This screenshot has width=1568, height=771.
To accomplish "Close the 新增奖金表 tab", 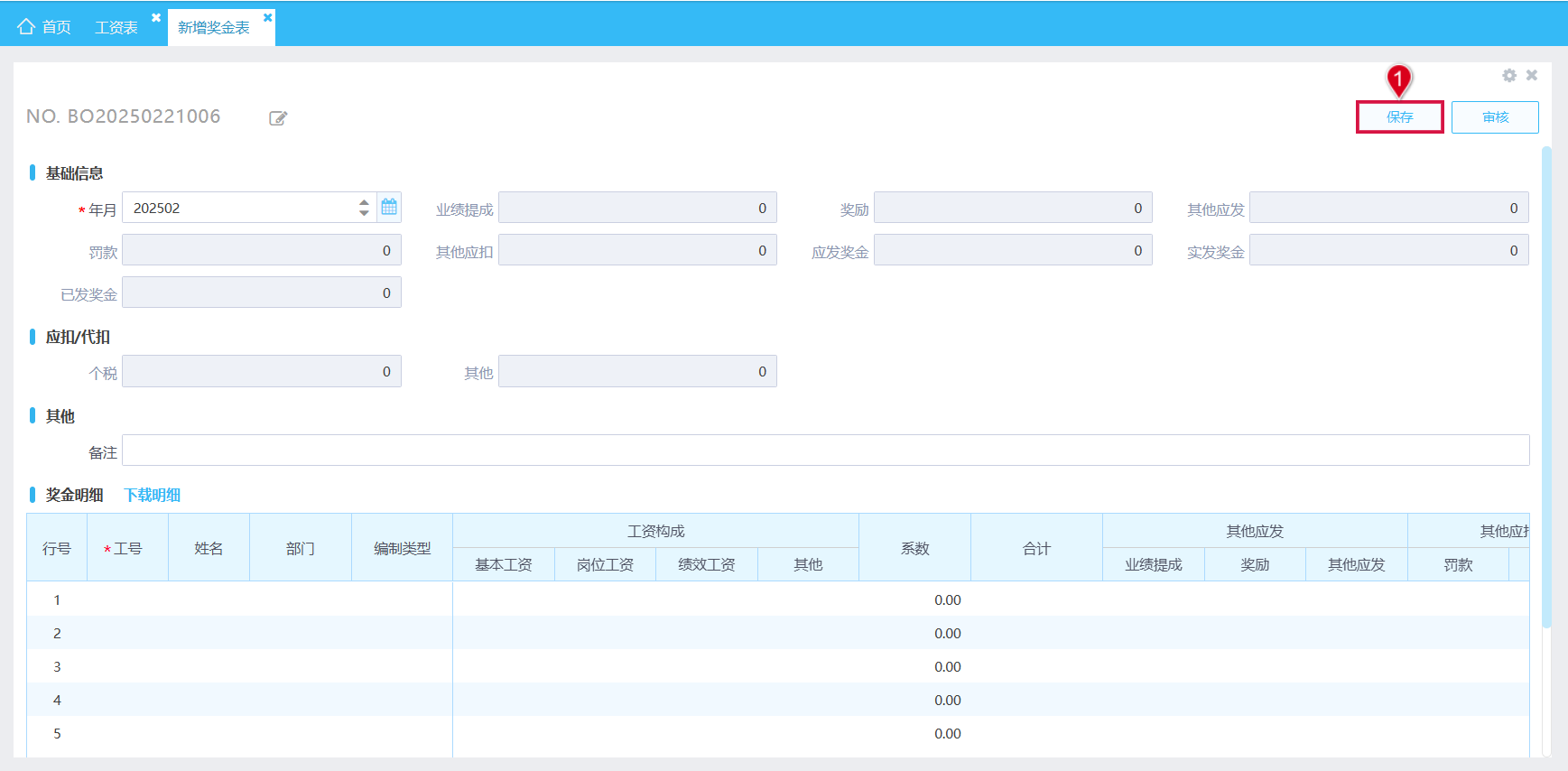I will pos(267,17).
